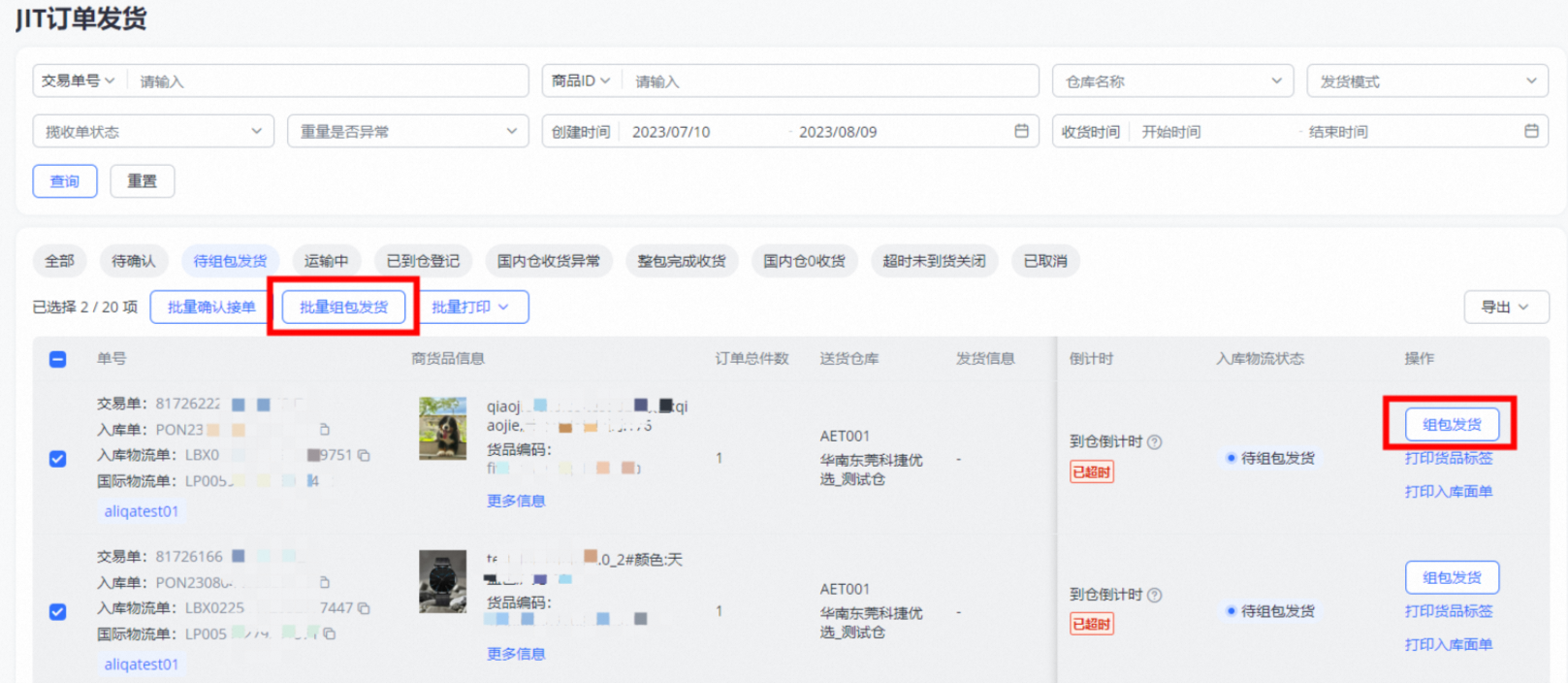The image size is (1568, 683).
Task: Open the 发货模式 dropdown
Action: pyautogui.click(x=1426, y=81)
